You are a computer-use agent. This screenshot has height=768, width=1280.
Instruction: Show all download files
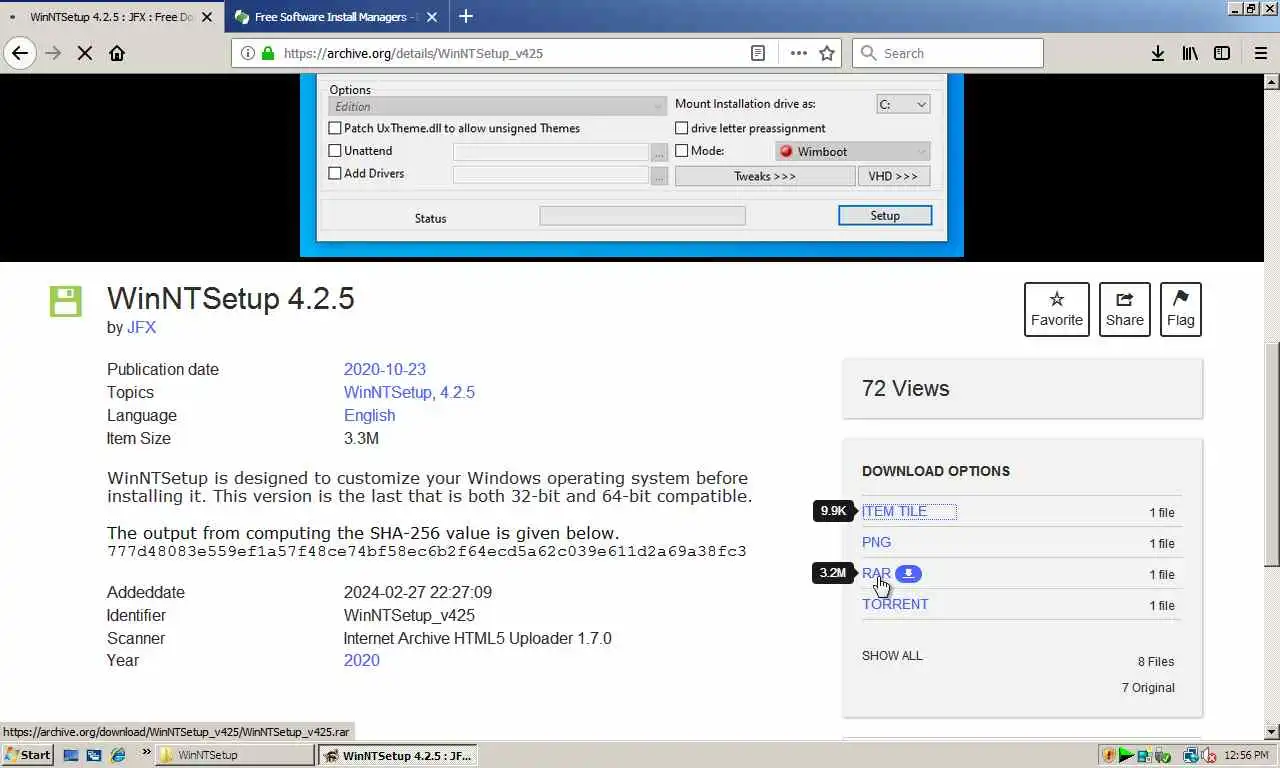coord(892,656)
